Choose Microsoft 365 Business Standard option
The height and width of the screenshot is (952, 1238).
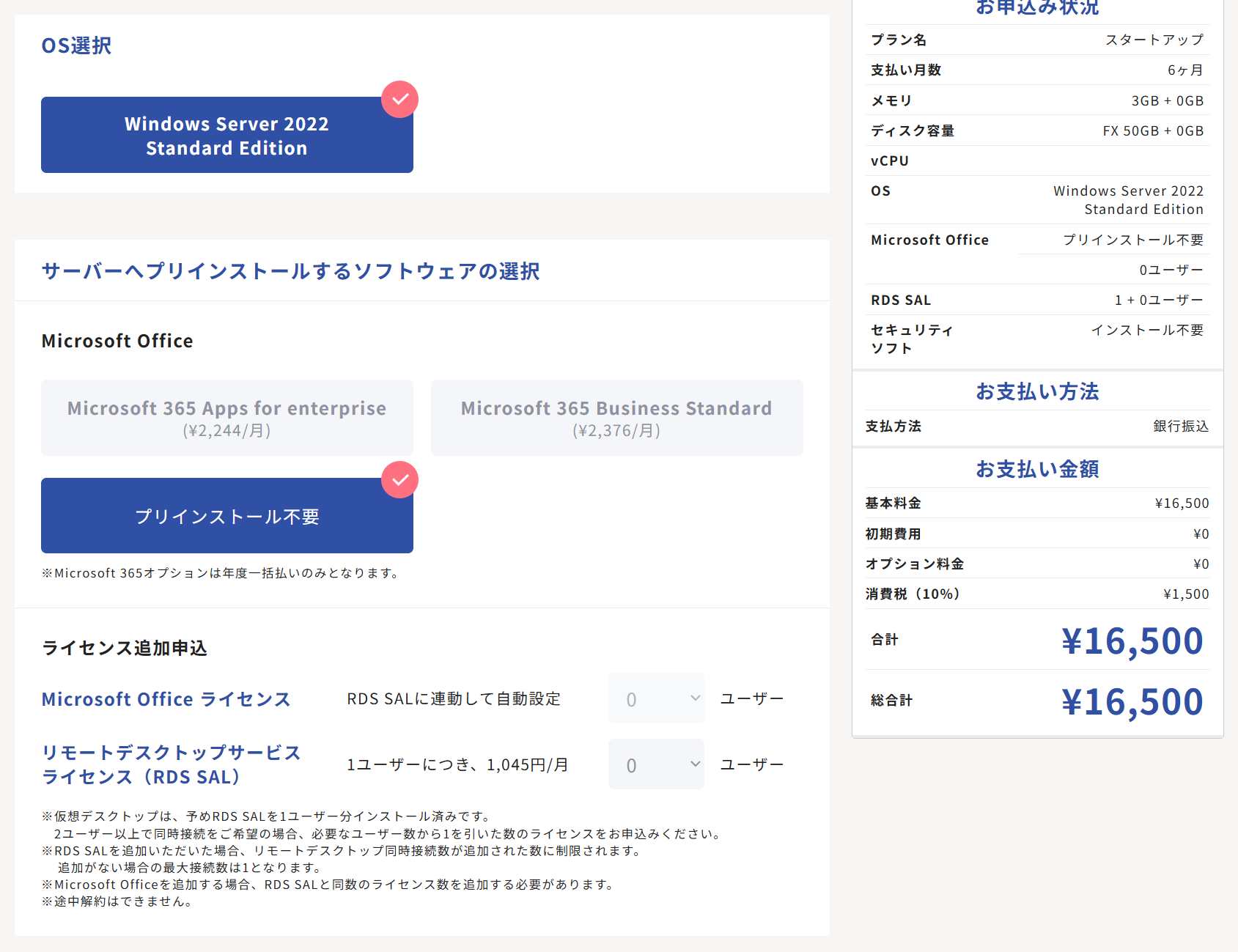pyautogui.click(x=616, y=418)
